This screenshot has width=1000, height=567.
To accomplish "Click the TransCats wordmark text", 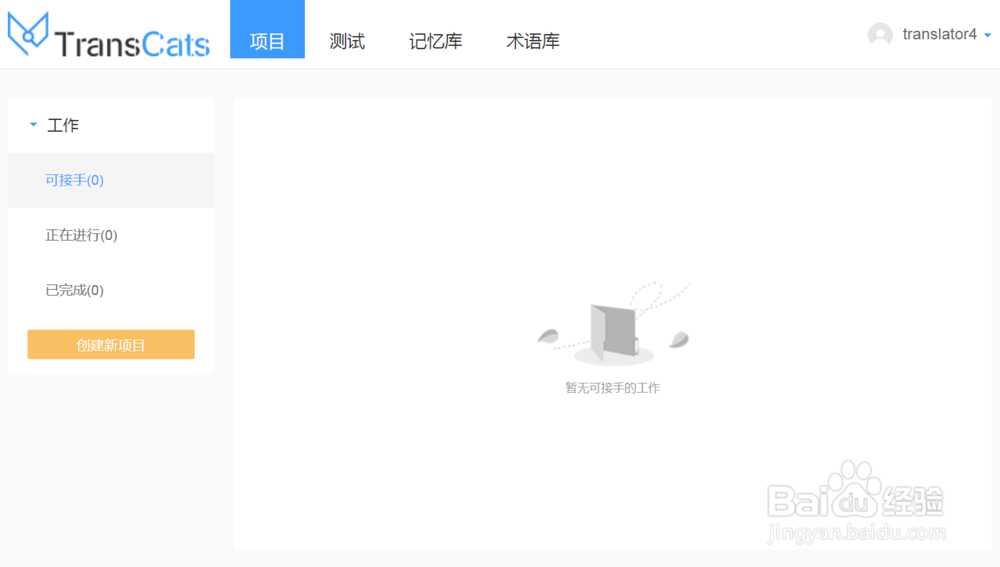I will point(133,43).
